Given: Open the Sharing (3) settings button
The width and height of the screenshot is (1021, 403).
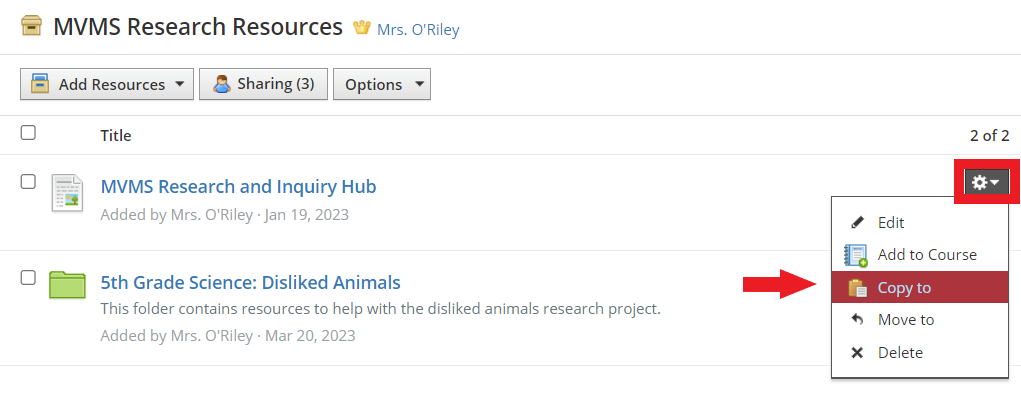Looking at the screenshot, I should 263,84.
